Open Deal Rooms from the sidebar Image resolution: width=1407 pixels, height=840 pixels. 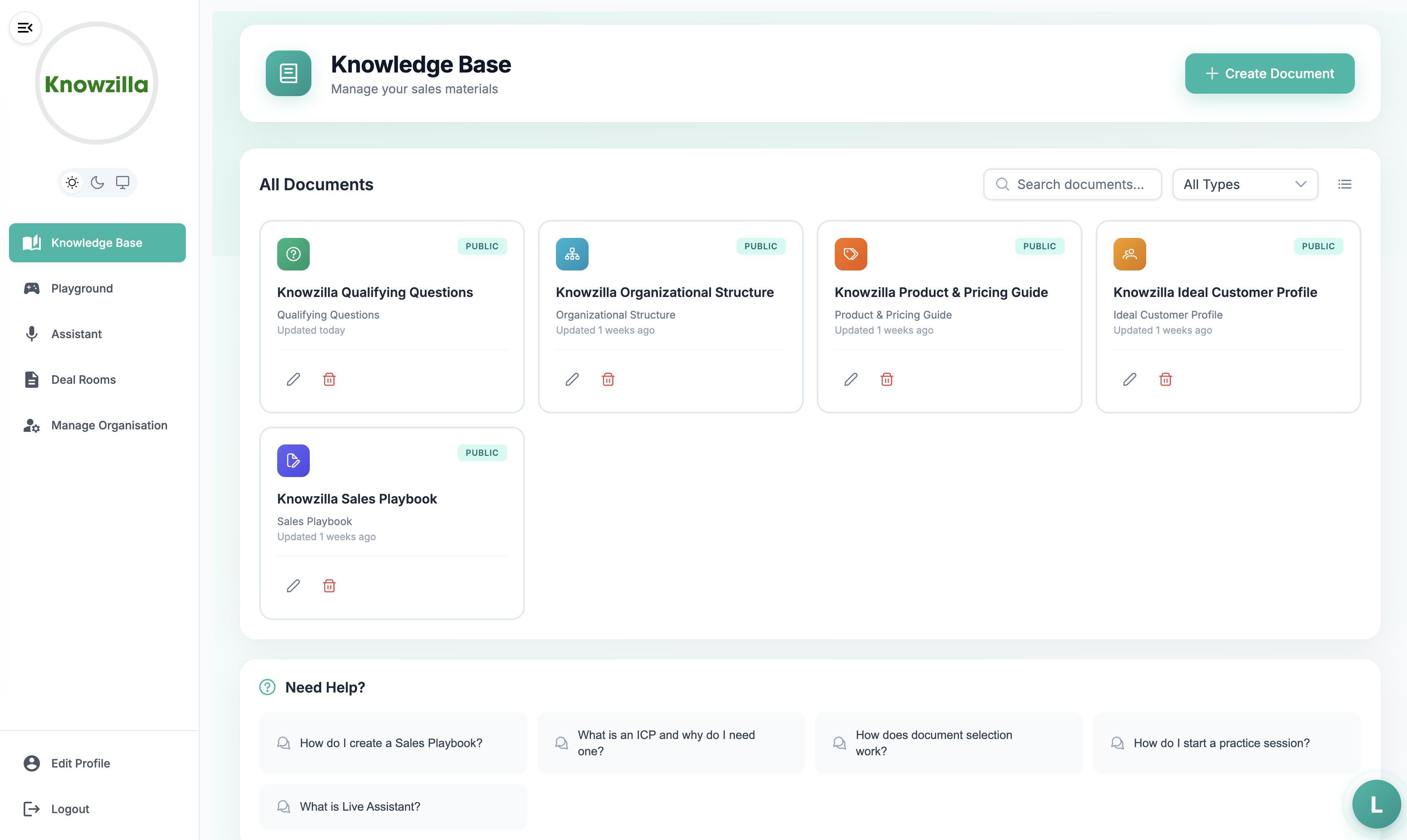point(83,379)
